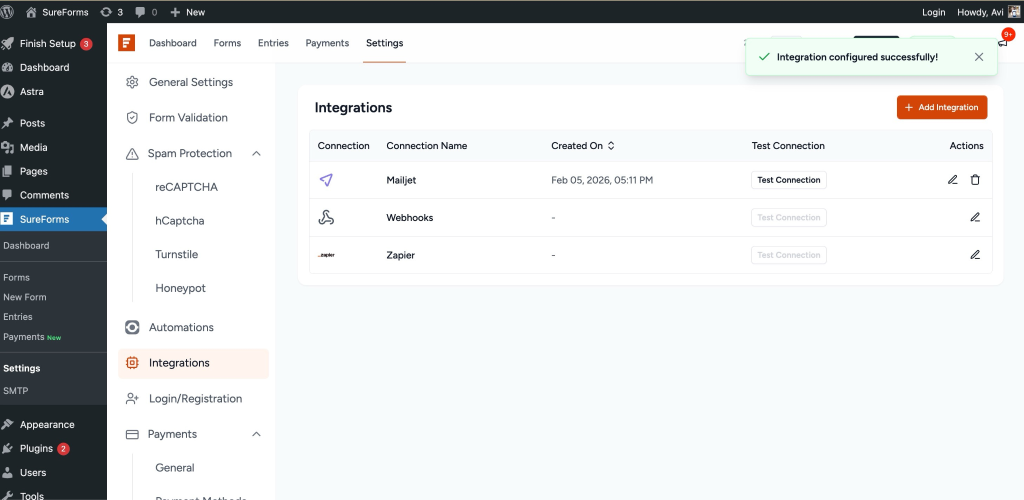Select the Integrations settings item
1024x500 pixels.
194,363
